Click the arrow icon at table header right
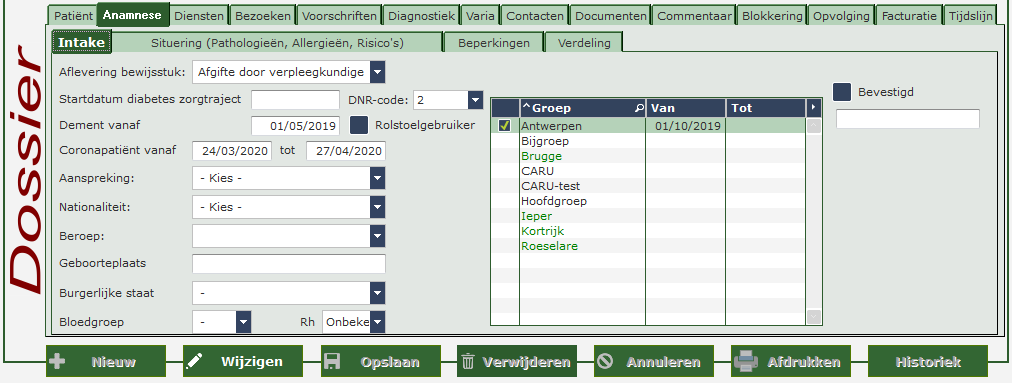1012x383 pixels. (814, 107)
